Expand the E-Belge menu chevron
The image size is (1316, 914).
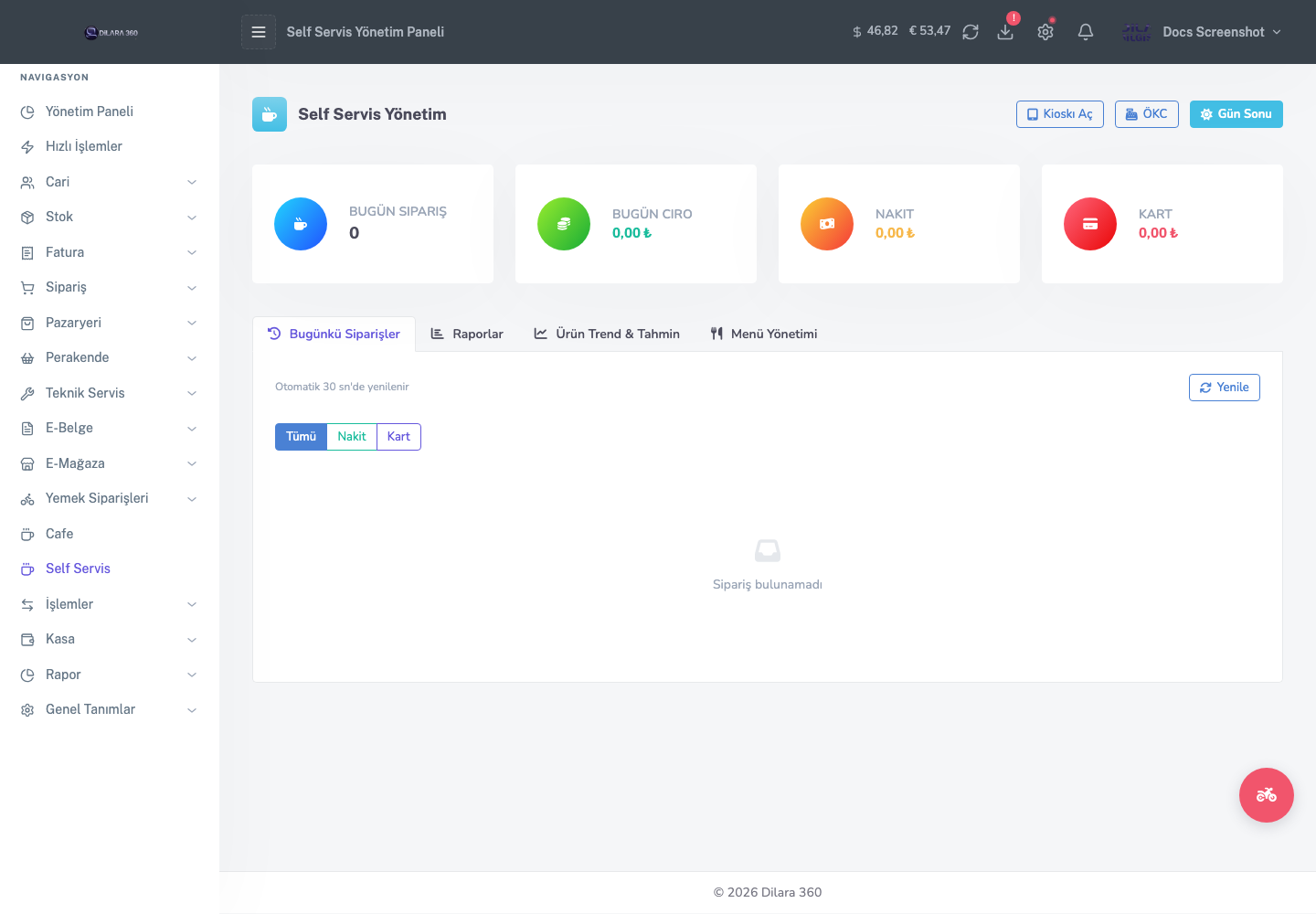click(192, 429)
